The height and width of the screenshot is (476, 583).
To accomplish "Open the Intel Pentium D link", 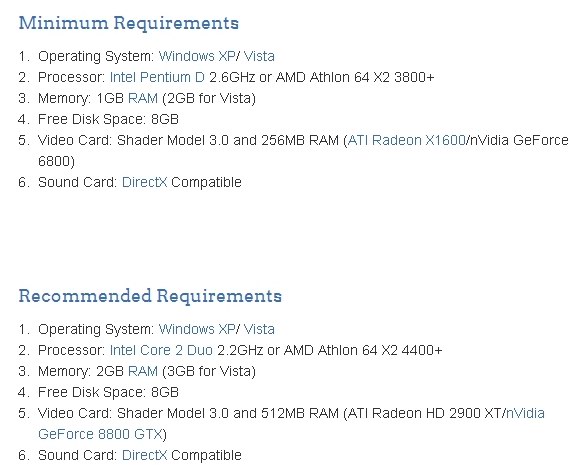I will 157,77.
